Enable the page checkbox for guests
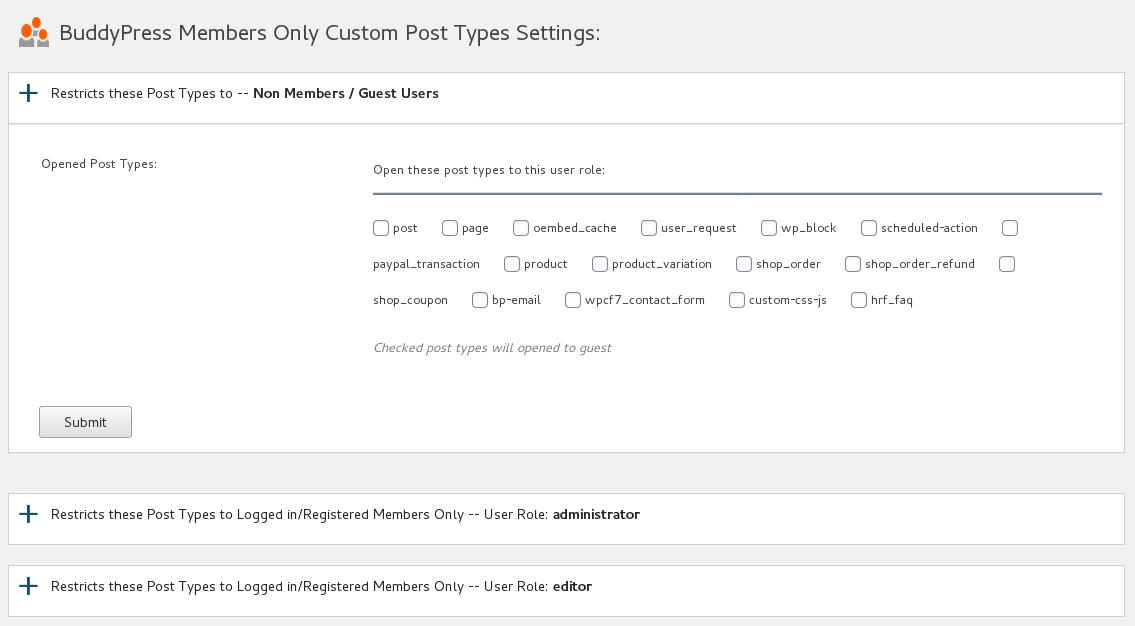The height and width of the screenshot is (626, 1135). [450, 228]
